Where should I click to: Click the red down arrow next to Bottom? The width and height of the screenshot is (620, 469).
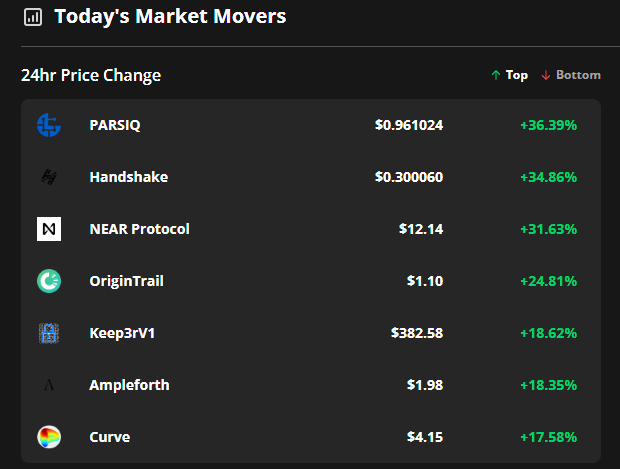pos(546,75)
